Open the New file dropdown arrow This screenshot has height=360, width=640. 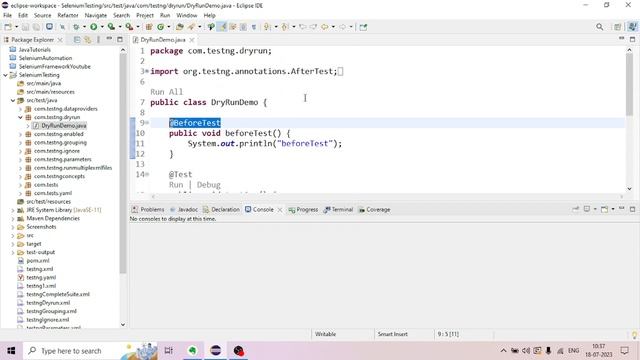pyautogui.click(x=16, y=27)
